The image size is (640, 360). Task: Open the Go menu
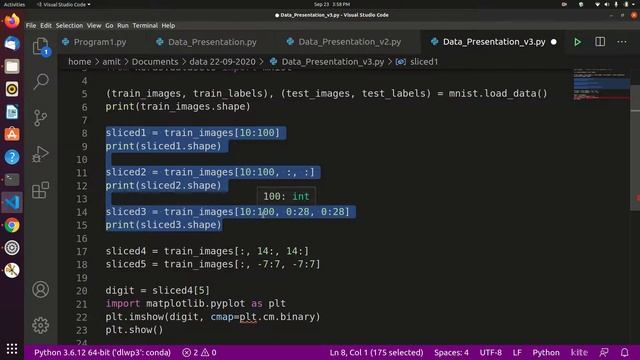[109, 25]
